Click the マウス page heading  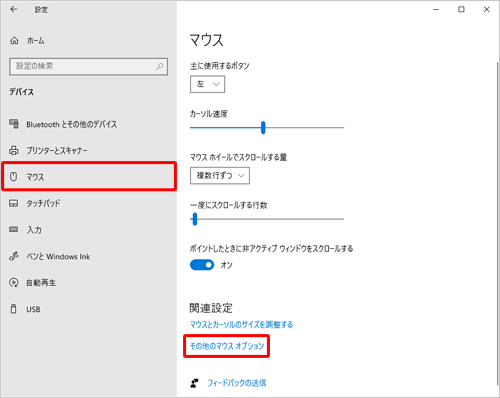tap(207, 40)
